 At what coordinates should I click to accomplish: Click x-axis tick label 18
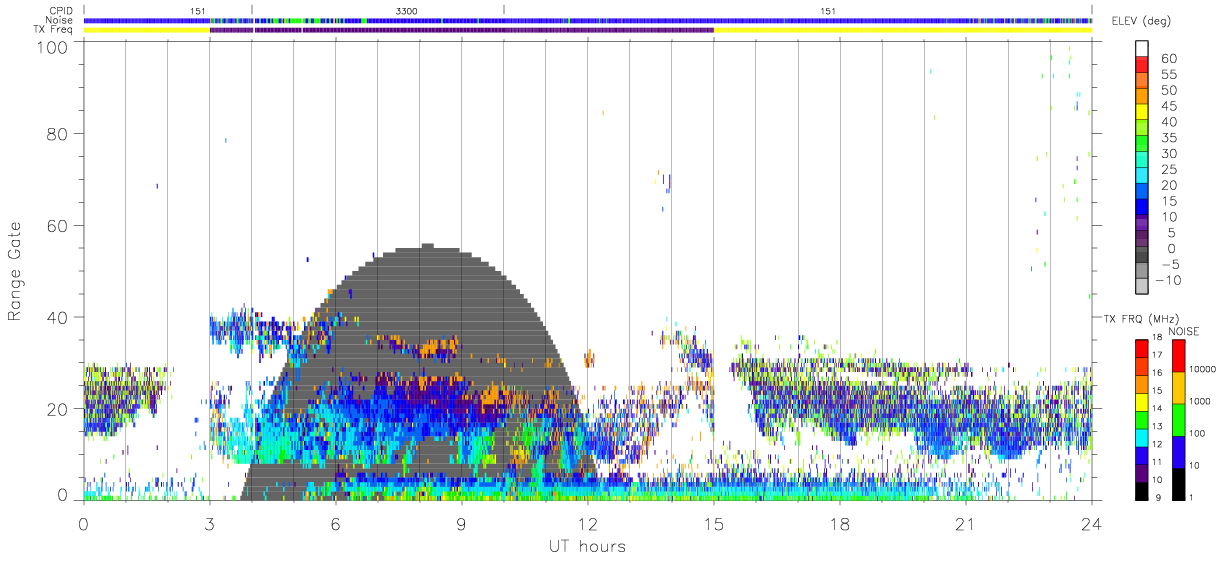pyautogui.click(x=839, y=524)
